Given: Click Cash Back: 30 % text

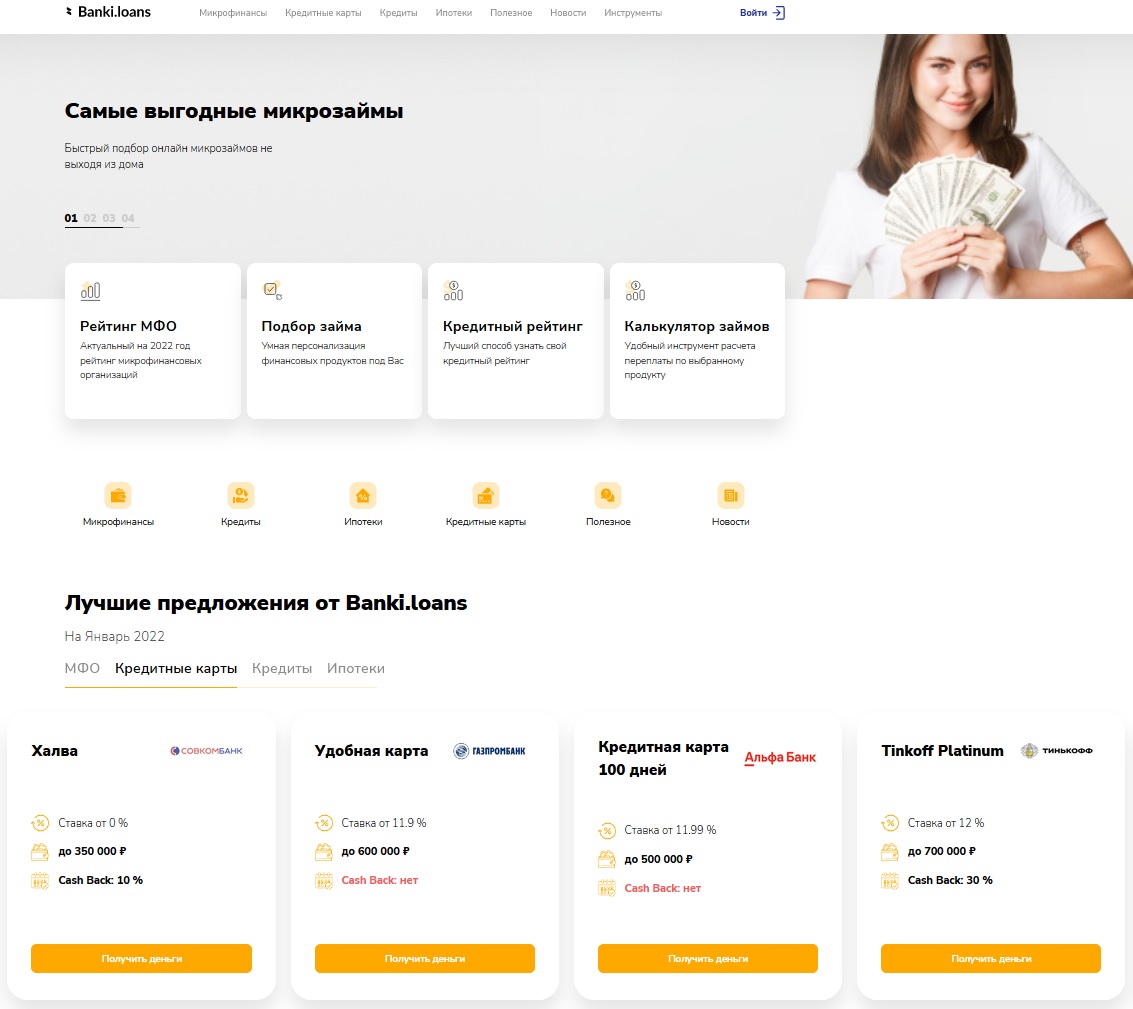Looking at the screenshot, I should pos(950,880).
